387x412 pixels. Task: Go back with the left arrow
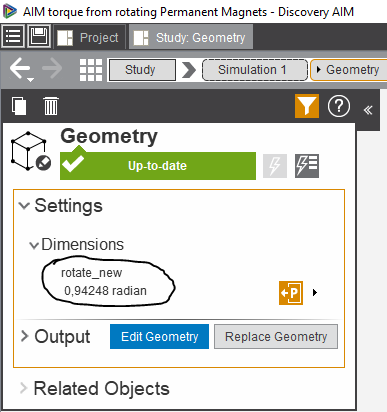[x=20, y=69]
